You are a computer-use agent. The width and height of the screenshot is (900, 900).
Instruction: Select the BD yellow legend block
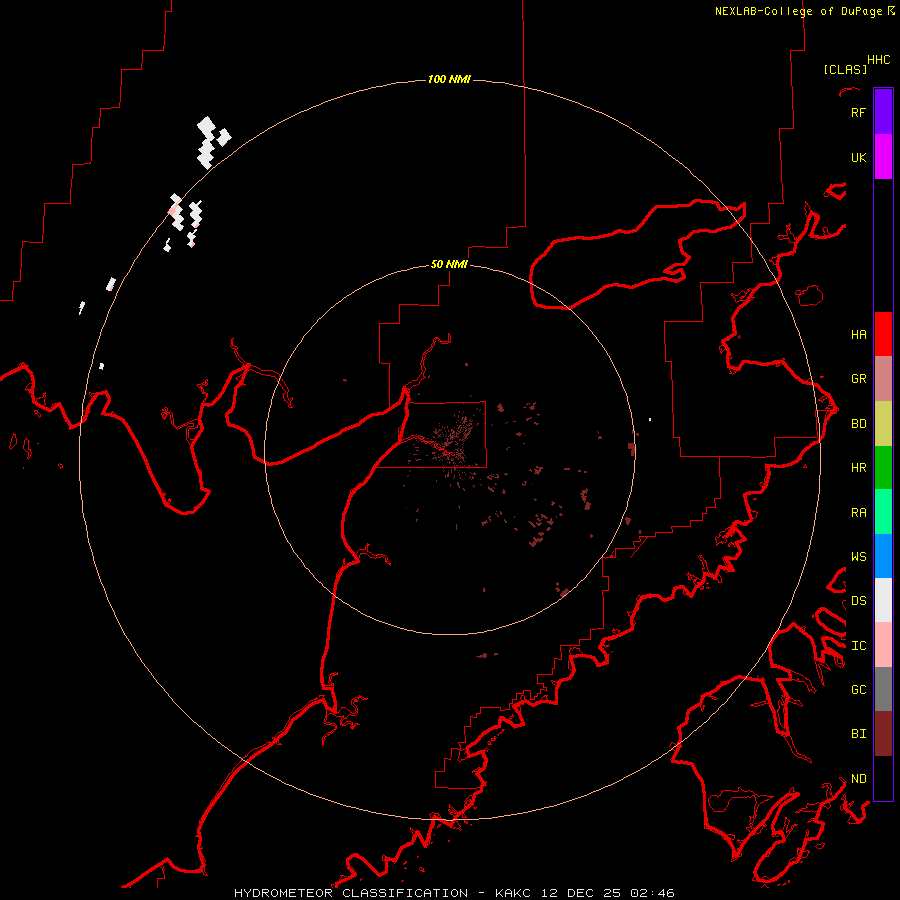coord(883,424)
